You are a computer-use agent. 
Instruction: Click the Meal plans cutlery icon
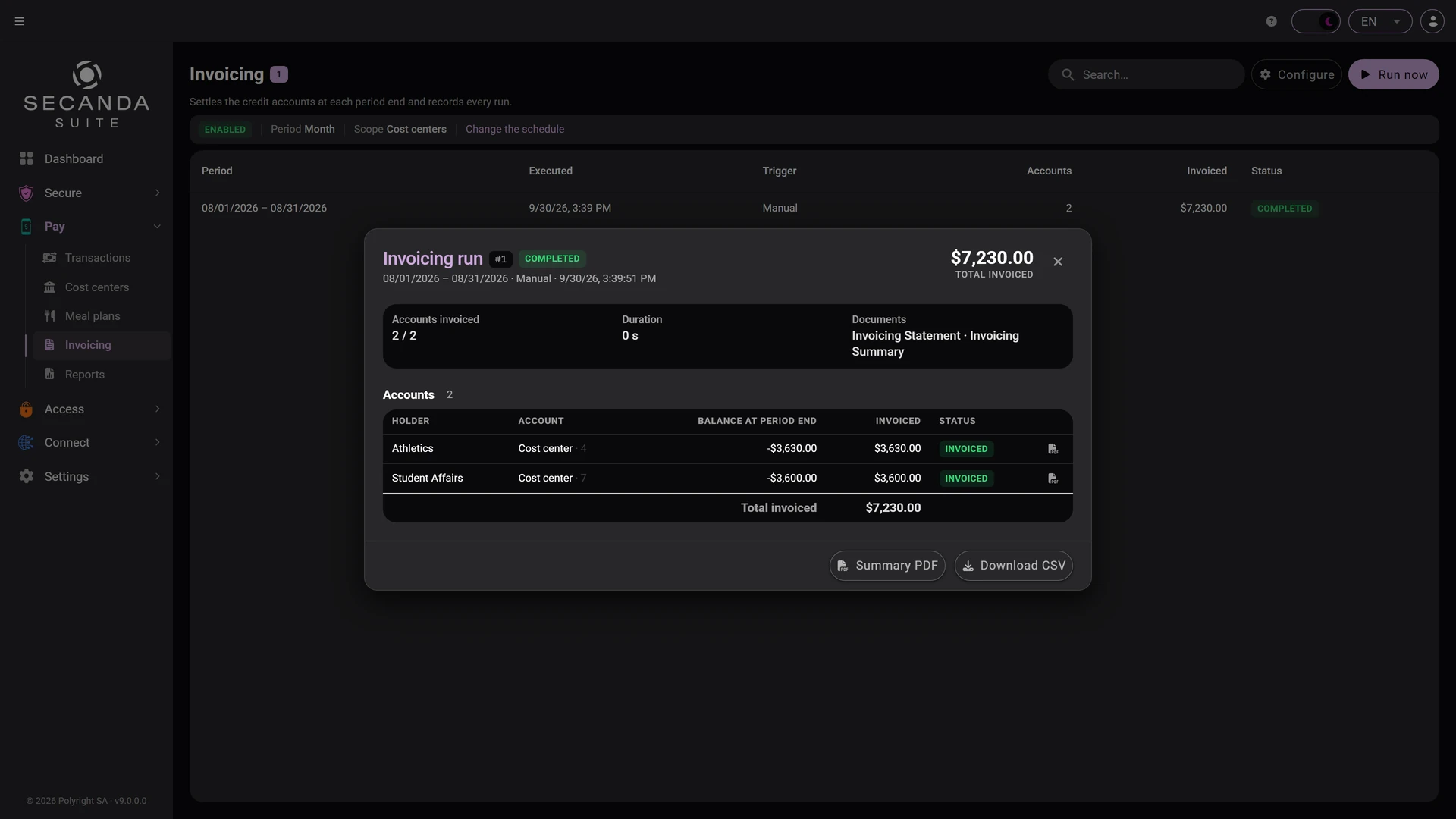coord(49,316)
